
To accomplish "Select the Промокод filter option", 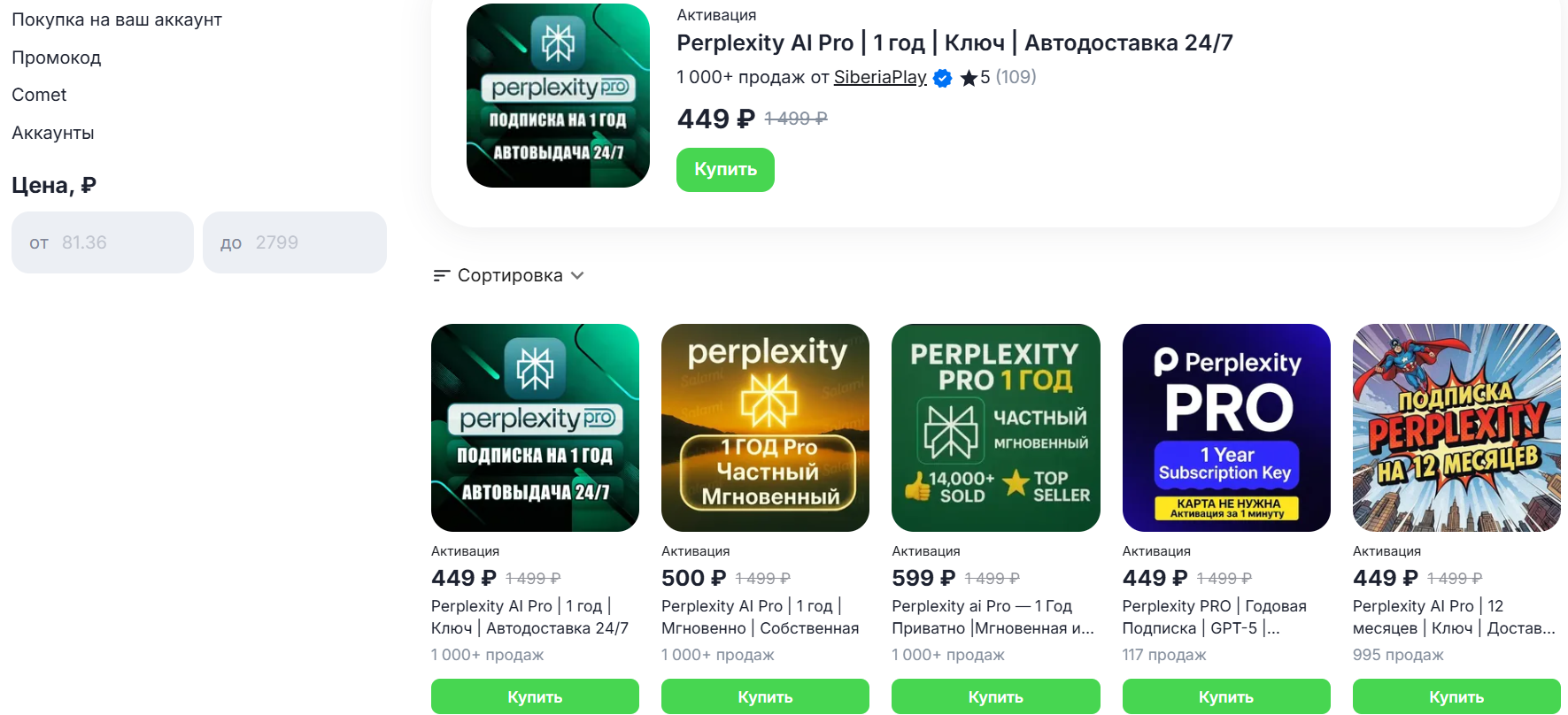I will [57, 58].
